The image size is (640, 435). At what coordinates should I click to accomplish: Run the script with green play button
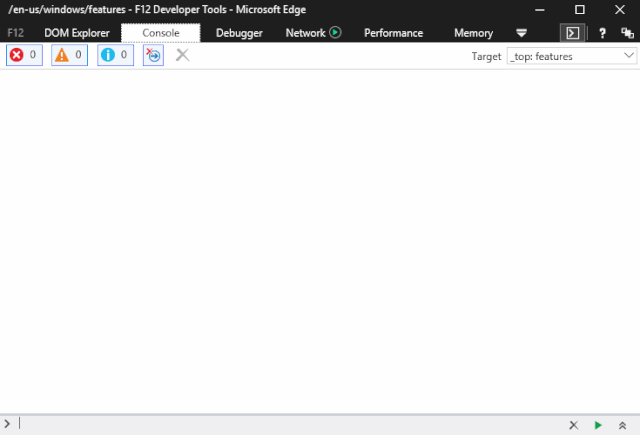(598, 425)
